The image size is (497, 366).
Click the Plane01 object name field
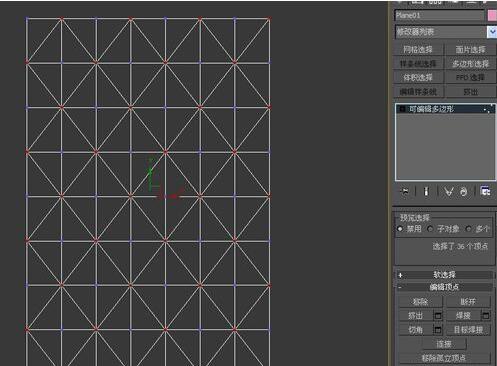(439, 15)
